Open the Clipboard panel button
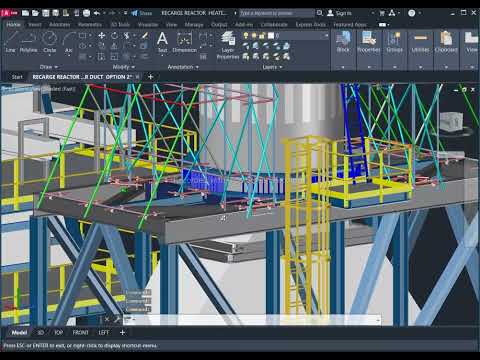The height and width of the screenshot is (360, 480). tap(446, 42)
